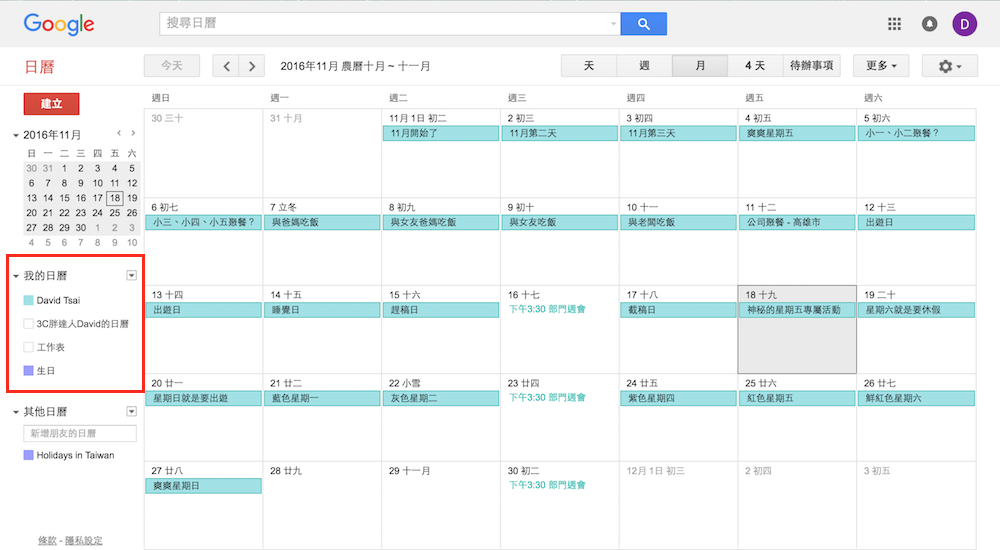The height and width of the screenshot is (550, 1000).
Task: Open the Google apps grid
Action: (x=894, y=24)
